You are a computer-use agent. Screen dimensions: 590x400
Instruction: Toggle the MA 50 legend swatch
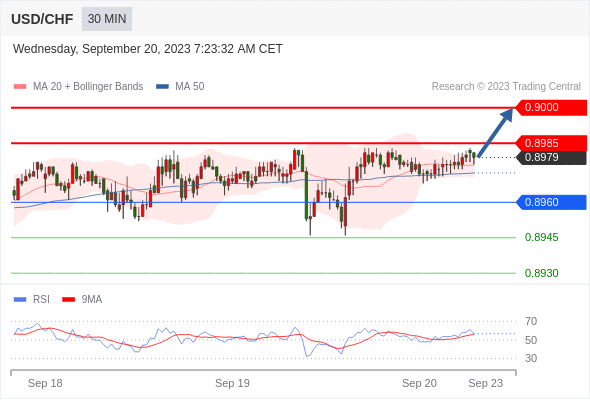163,87
